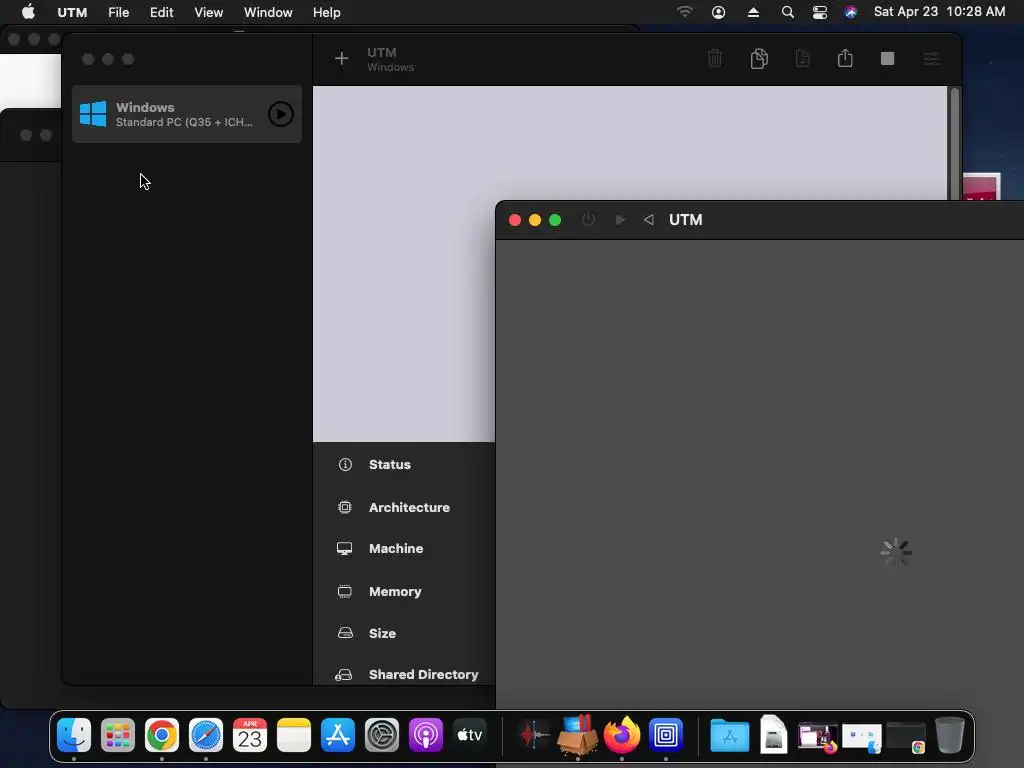Minimize the VM window with the yellow button
Viewport: 1024px width, 768px height.
[x=535, y=220]
